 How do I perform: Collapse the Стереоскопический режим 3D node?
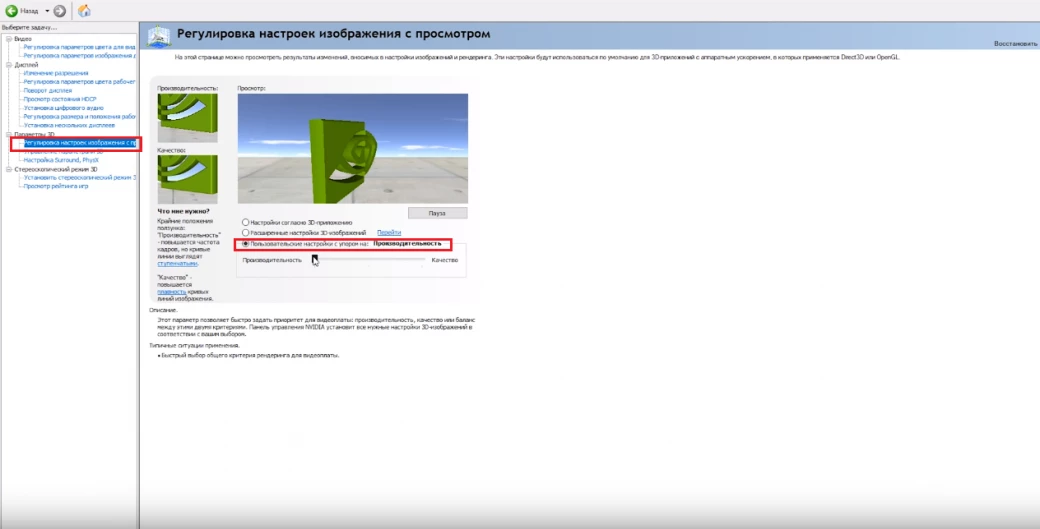click(8, 169)
